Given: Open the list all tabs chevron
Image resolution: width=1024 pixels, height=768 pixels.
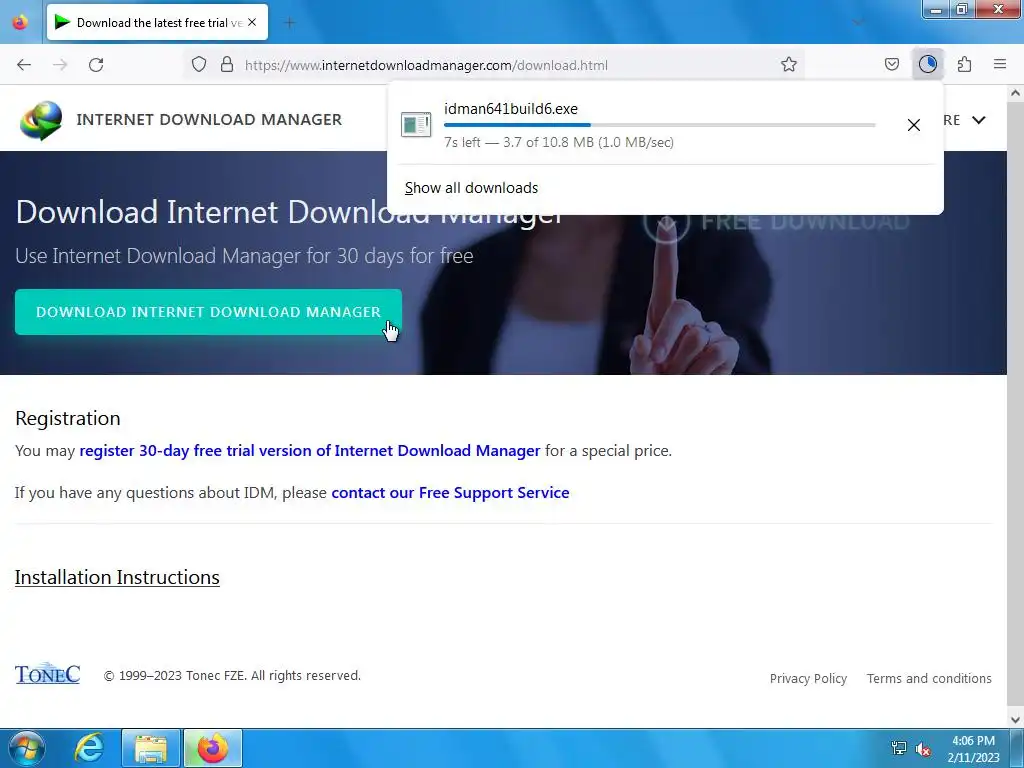Looking at the screenshot, I should (x=858, y=23).
